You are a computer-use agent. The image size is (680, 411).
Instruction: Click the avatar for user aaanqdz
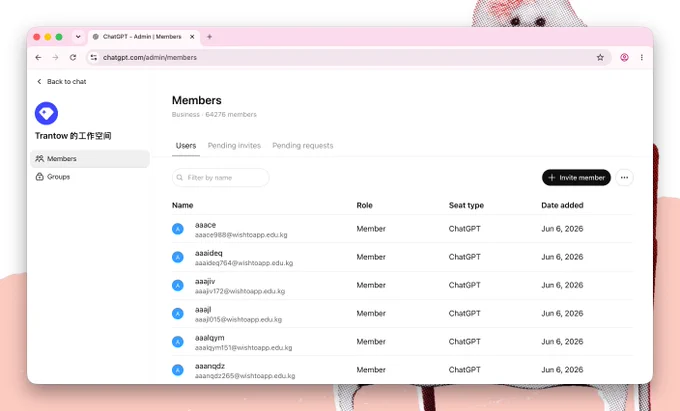[x=178, y=370]
